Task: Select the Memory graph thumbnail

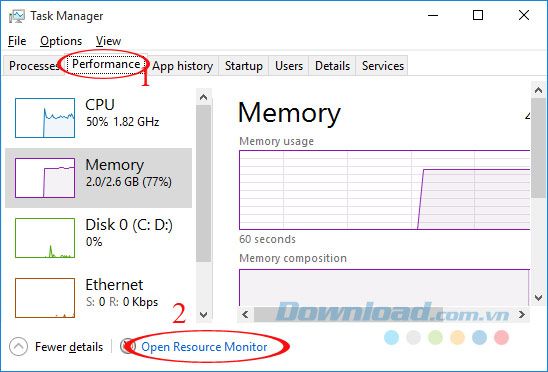Action: click(x=45, y=178)
